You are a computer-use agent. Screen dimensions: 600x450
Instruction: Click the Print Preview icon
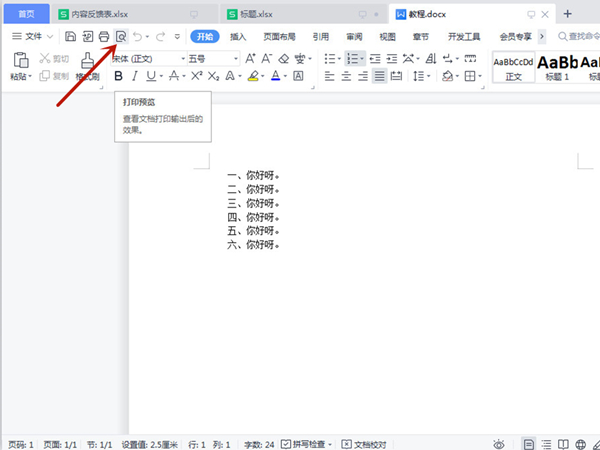tap(121, 36)
